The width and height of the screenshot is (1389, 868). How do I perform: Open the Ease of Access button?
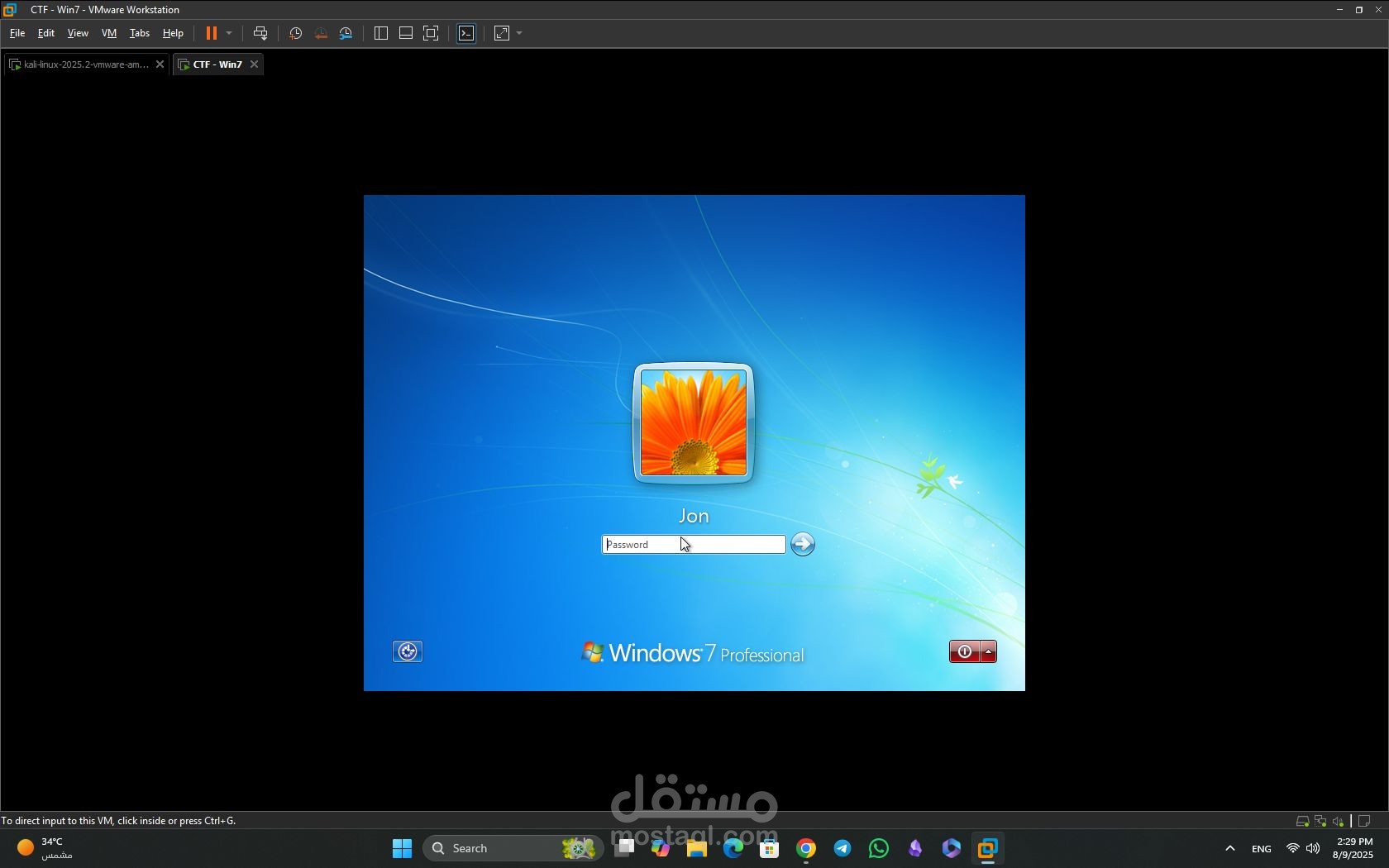pos(408,651)
